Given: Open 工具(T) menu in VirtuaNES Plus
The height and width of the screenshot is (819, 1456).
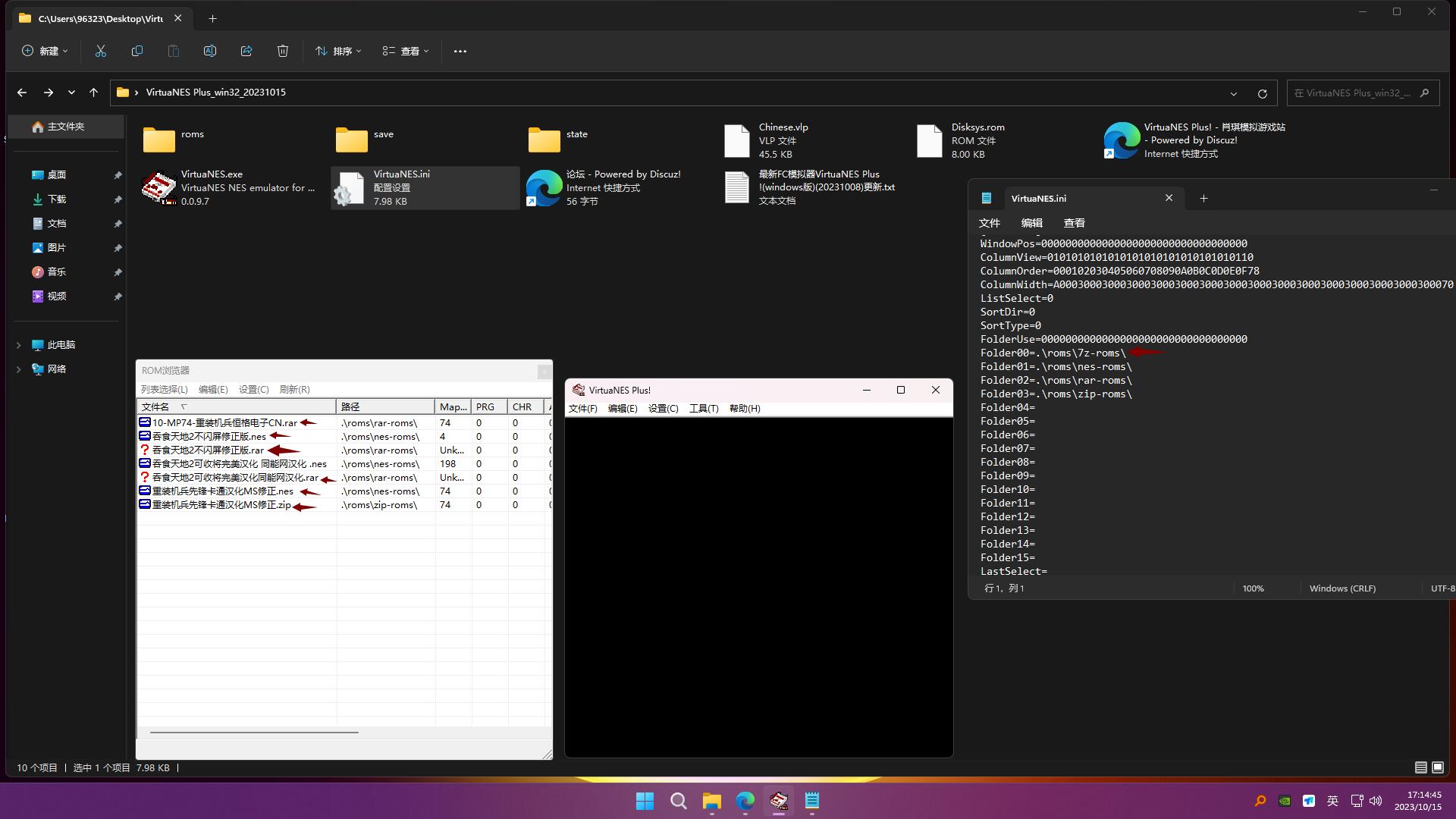Looking at the screenshot, I should 704,409.
